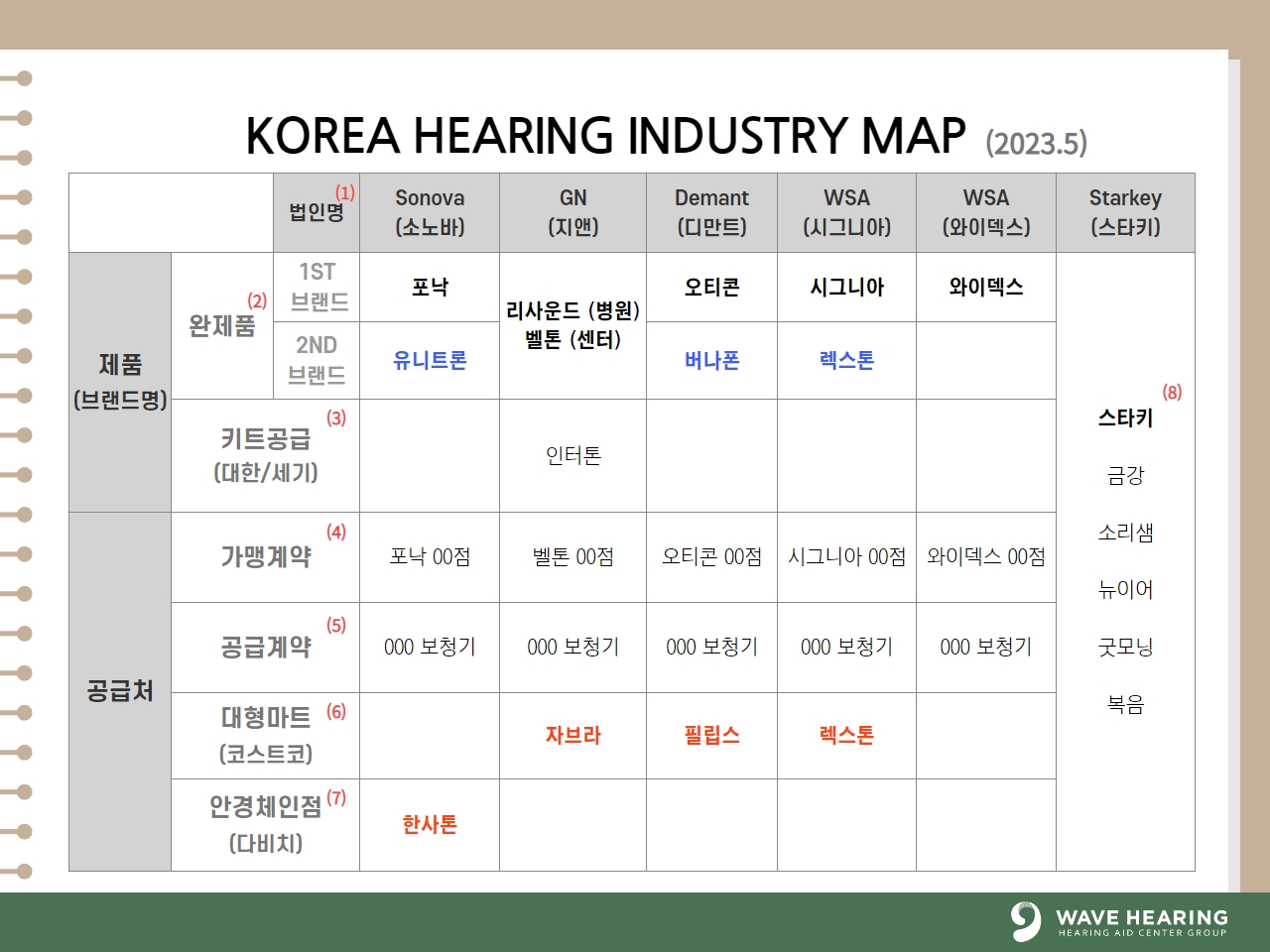
Task: Click the red (1) footnote marker
Action: click(344, 192)
